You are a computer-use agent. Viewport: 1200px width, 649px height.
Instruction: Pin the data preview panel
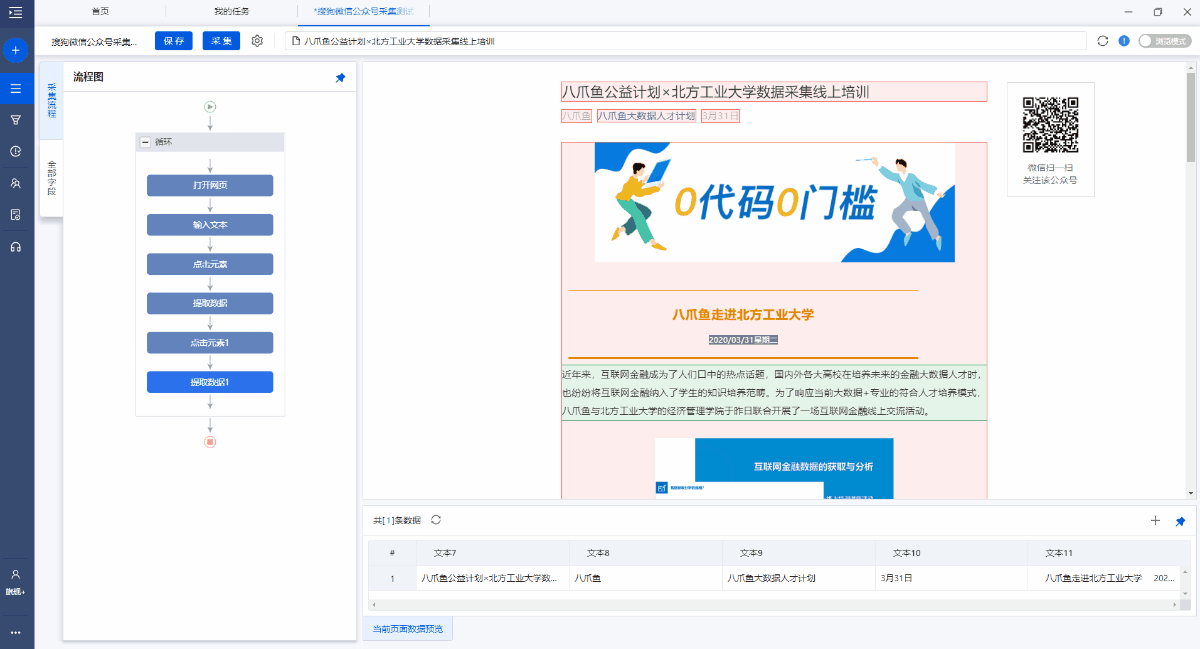1180,521
